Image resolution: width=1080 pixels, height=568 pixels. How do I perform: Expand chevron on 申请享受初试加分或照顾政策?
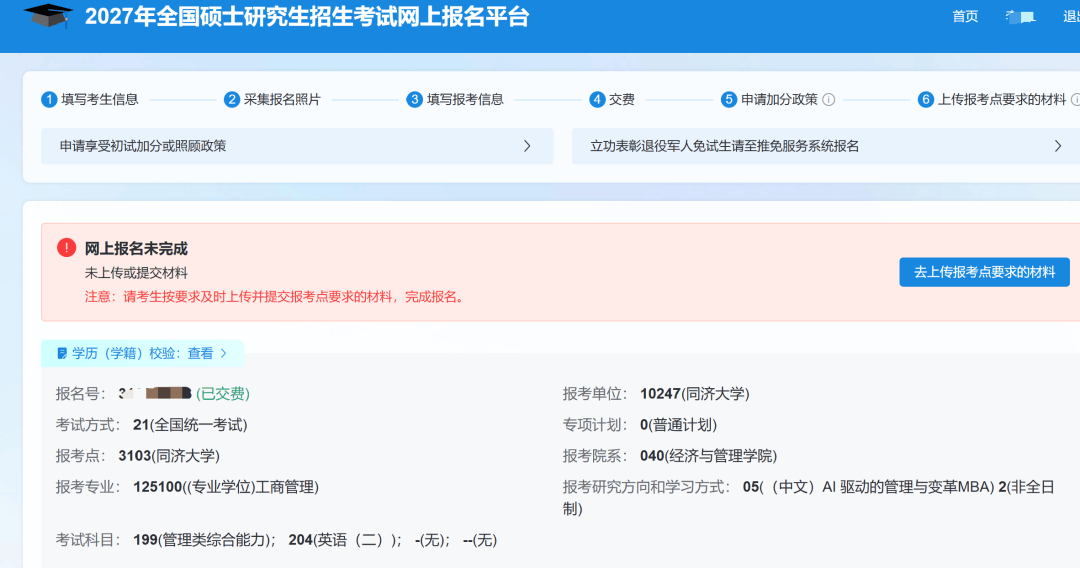click(x=527, y=146)
